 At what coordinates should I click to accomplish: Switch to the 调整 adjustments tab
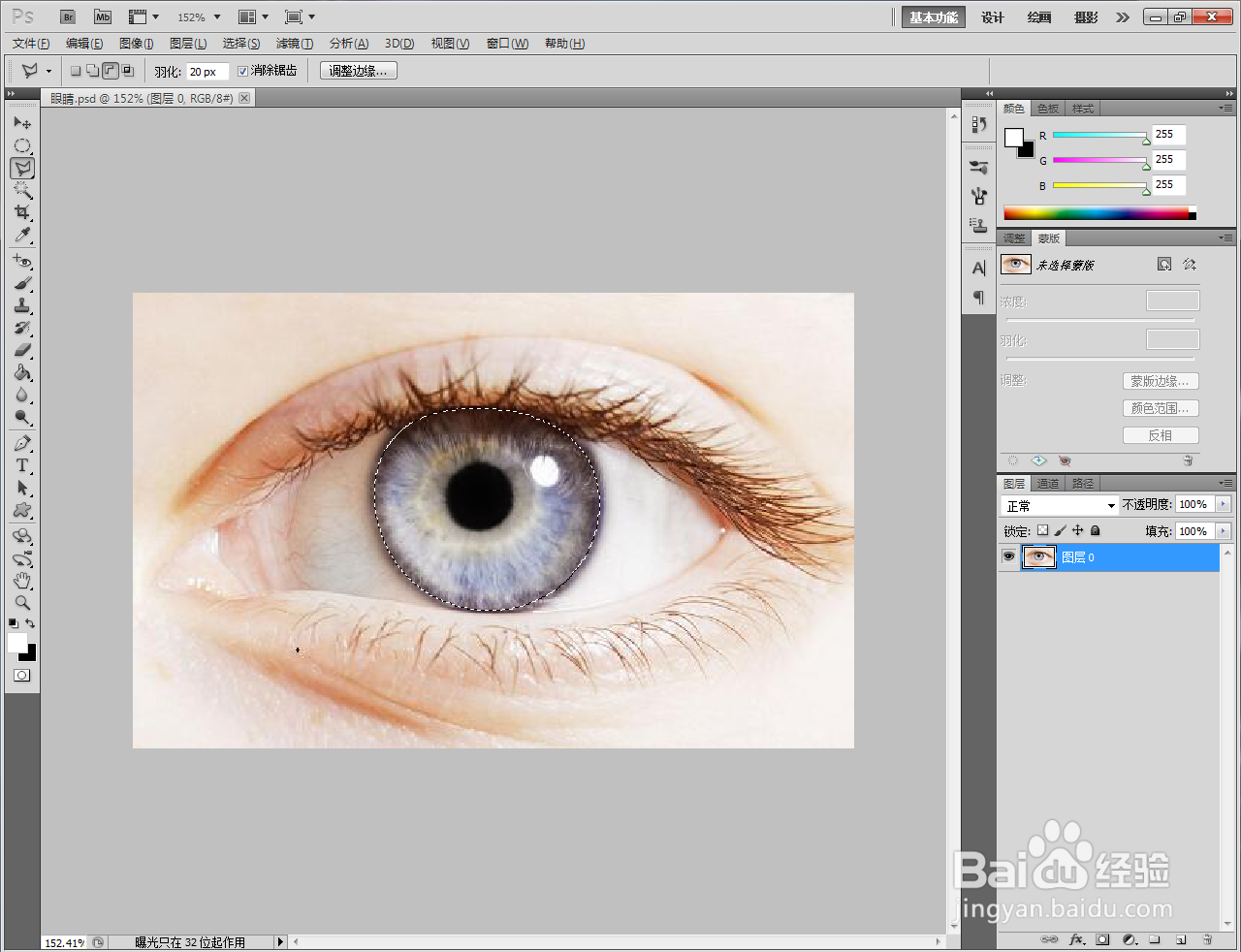click(1014, 238)
